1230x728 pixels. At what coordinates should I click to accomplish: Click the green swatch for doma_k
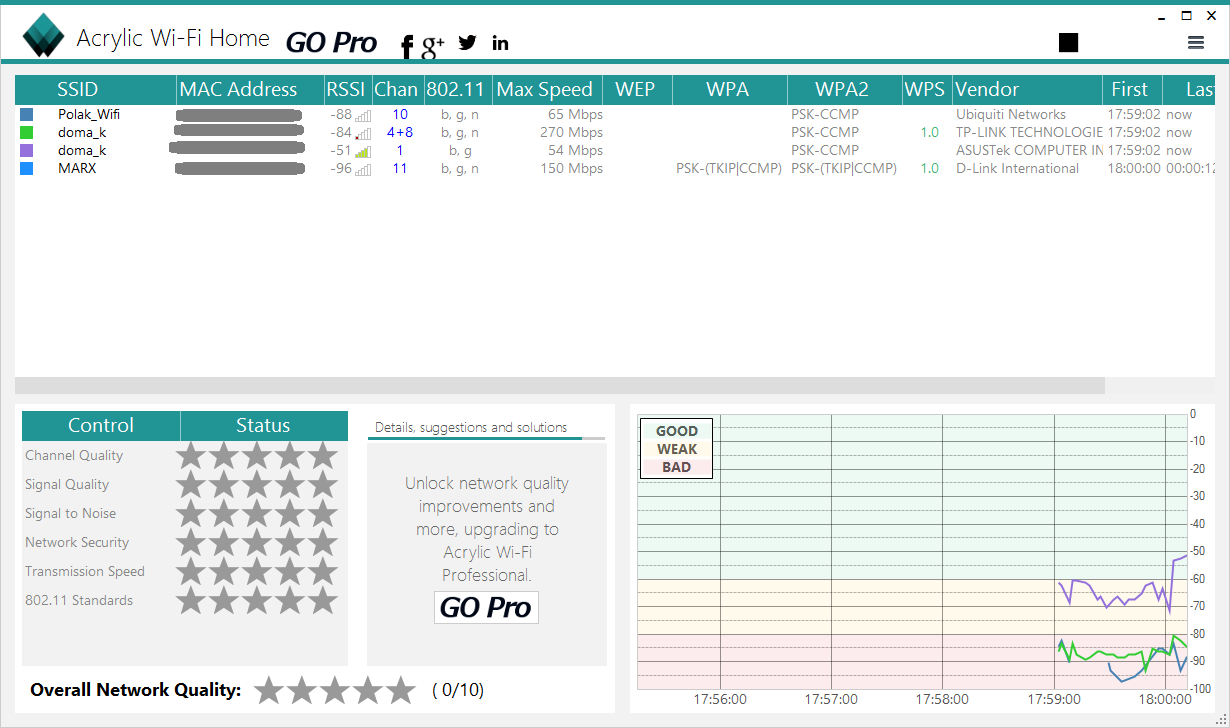point(26,133)
